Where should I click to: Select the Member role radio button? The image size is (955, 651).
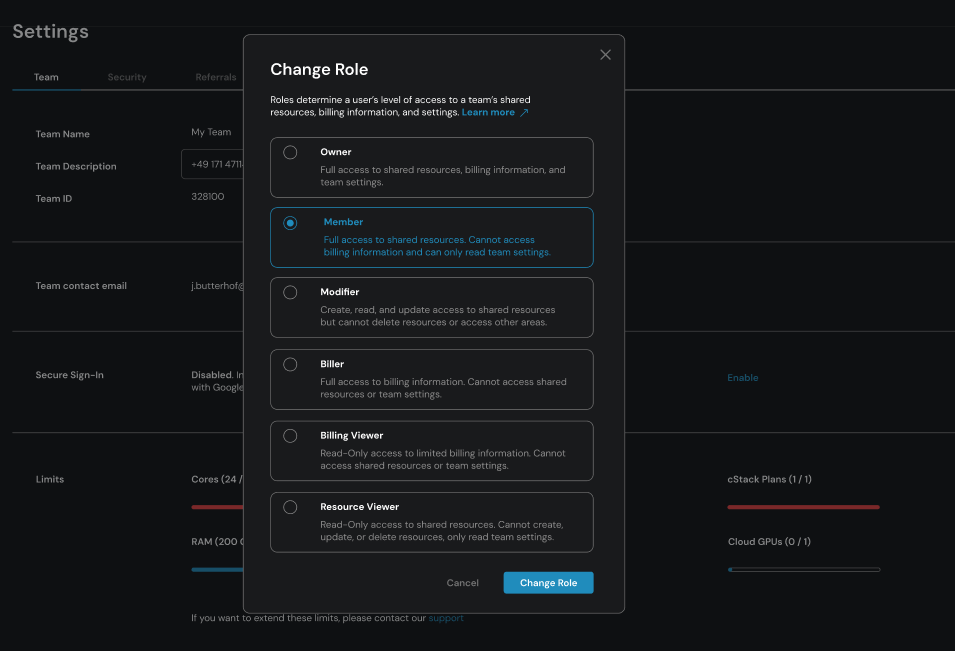(x=290, y=223)
